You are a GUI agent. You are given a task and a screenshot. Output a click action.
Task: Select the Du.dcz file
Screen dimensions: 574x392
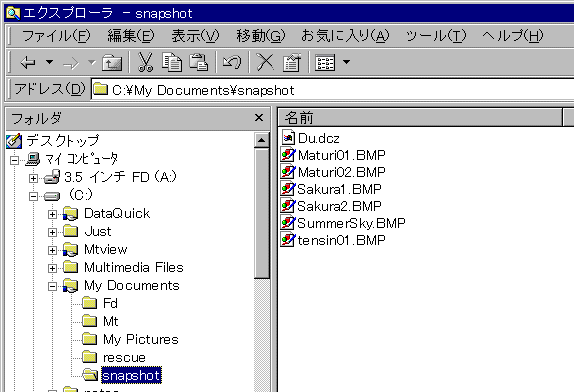click(x=318, y=138)
